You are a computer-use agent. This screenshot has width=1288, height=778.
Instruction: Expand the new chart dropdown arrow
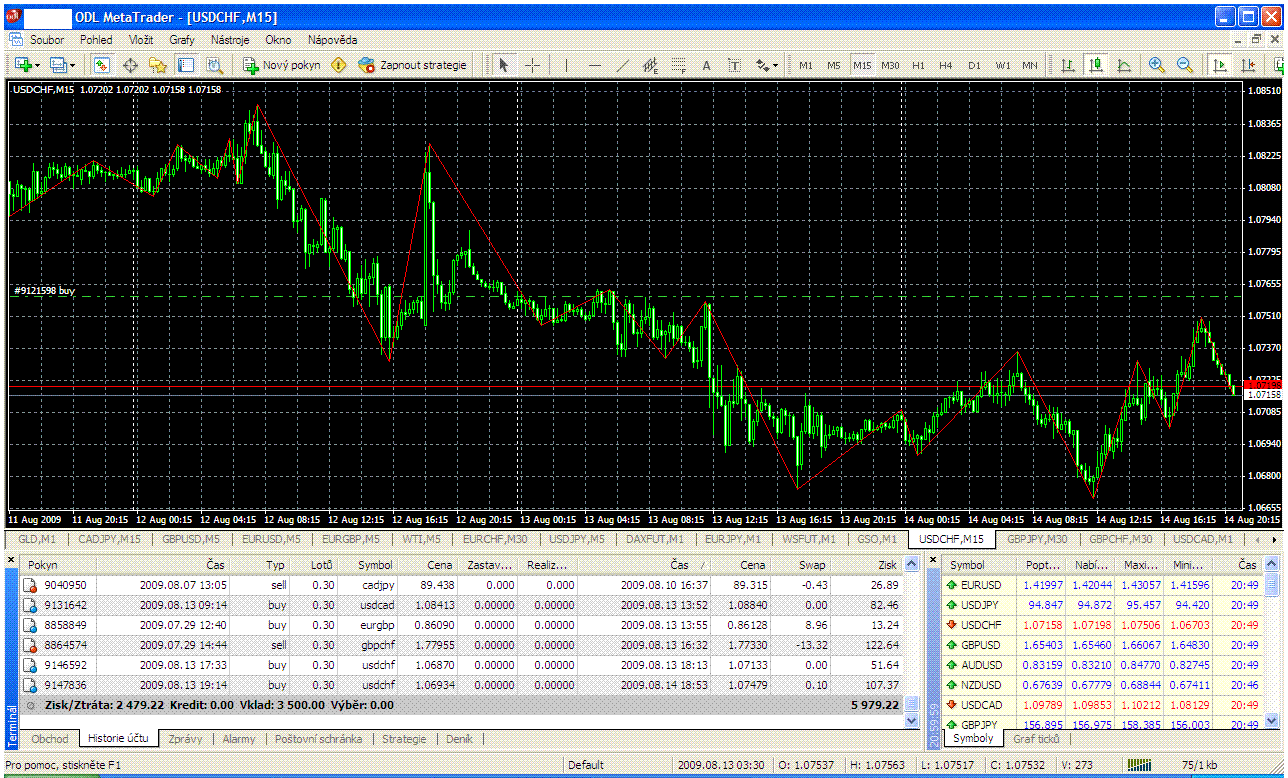pos(38,65)
